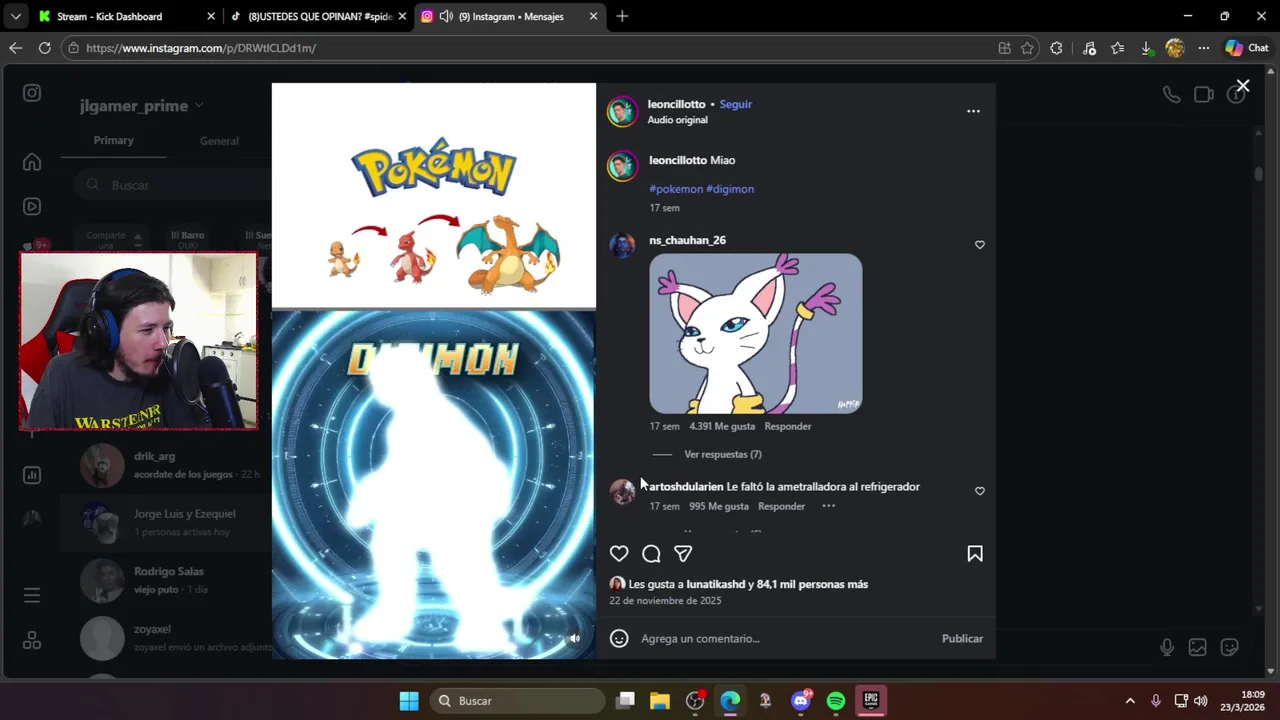Open the Audio original link
Image resolution: width=1280 pixels, height=720 pixels.
click(x=677, y=120)
